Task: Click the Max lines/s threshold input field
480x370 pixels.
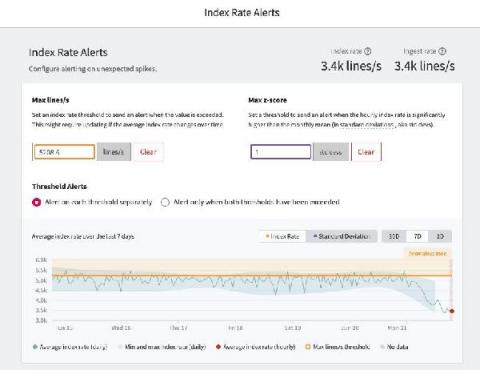Action: 64,152
